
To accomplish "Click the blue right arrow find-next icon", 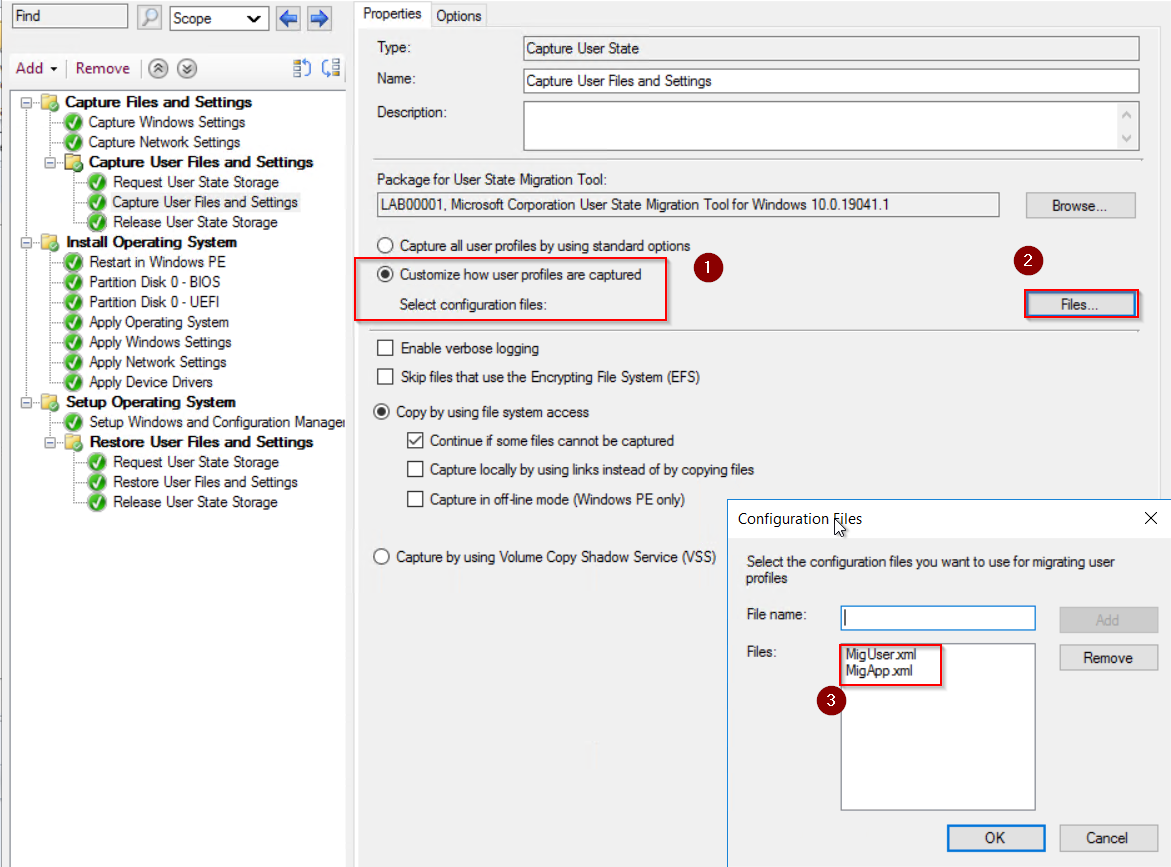I will click(x=319, y=18).
